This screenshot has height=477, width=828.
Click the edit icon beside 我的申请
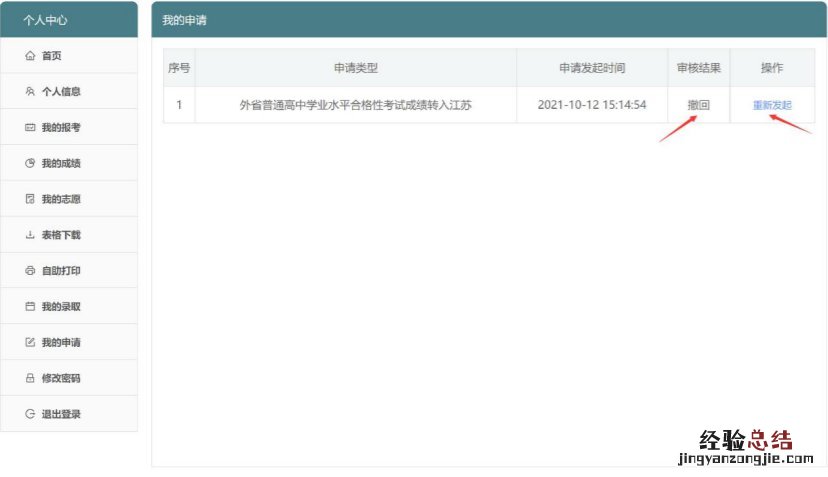(x=30, y=342)
